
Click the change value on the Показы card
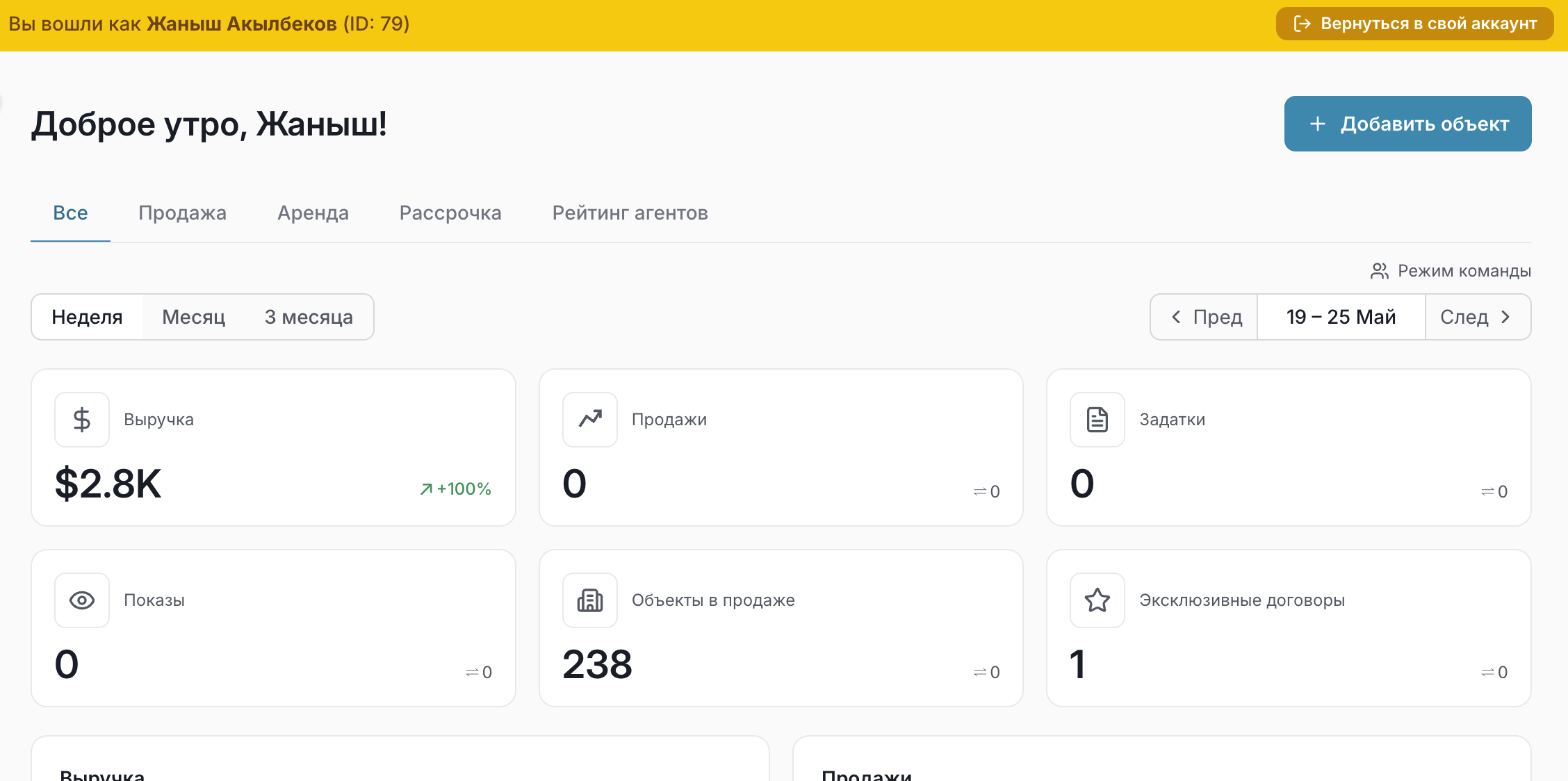[x=479, y=673]
